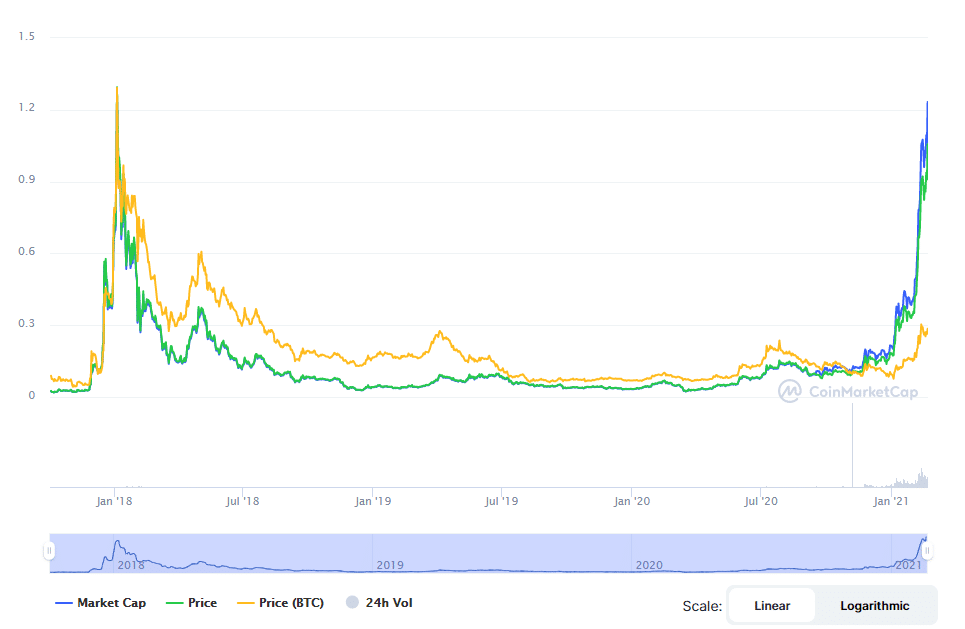Select 2021 in the range navigator
Image resolution: width=965 pixels, height=629 pixels.
[907, 565]
